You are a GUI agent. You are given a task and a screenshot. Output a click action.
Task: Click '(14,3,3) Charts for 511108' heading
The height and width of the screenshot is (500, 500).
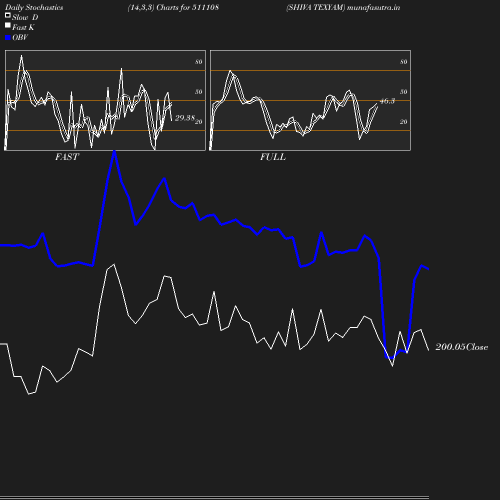[173, 7]
